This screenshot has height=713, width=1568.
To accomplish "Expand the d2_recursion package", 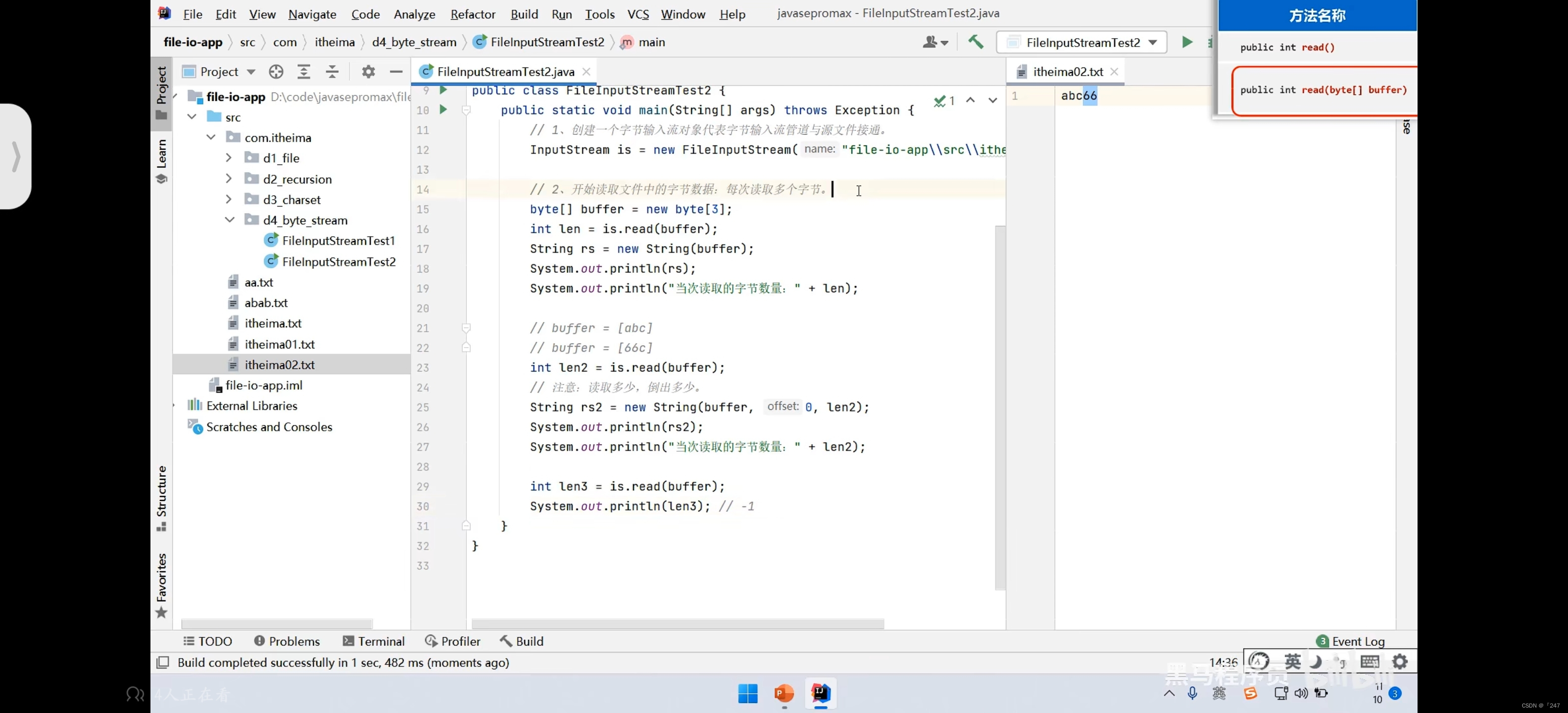I will point(229,179).
